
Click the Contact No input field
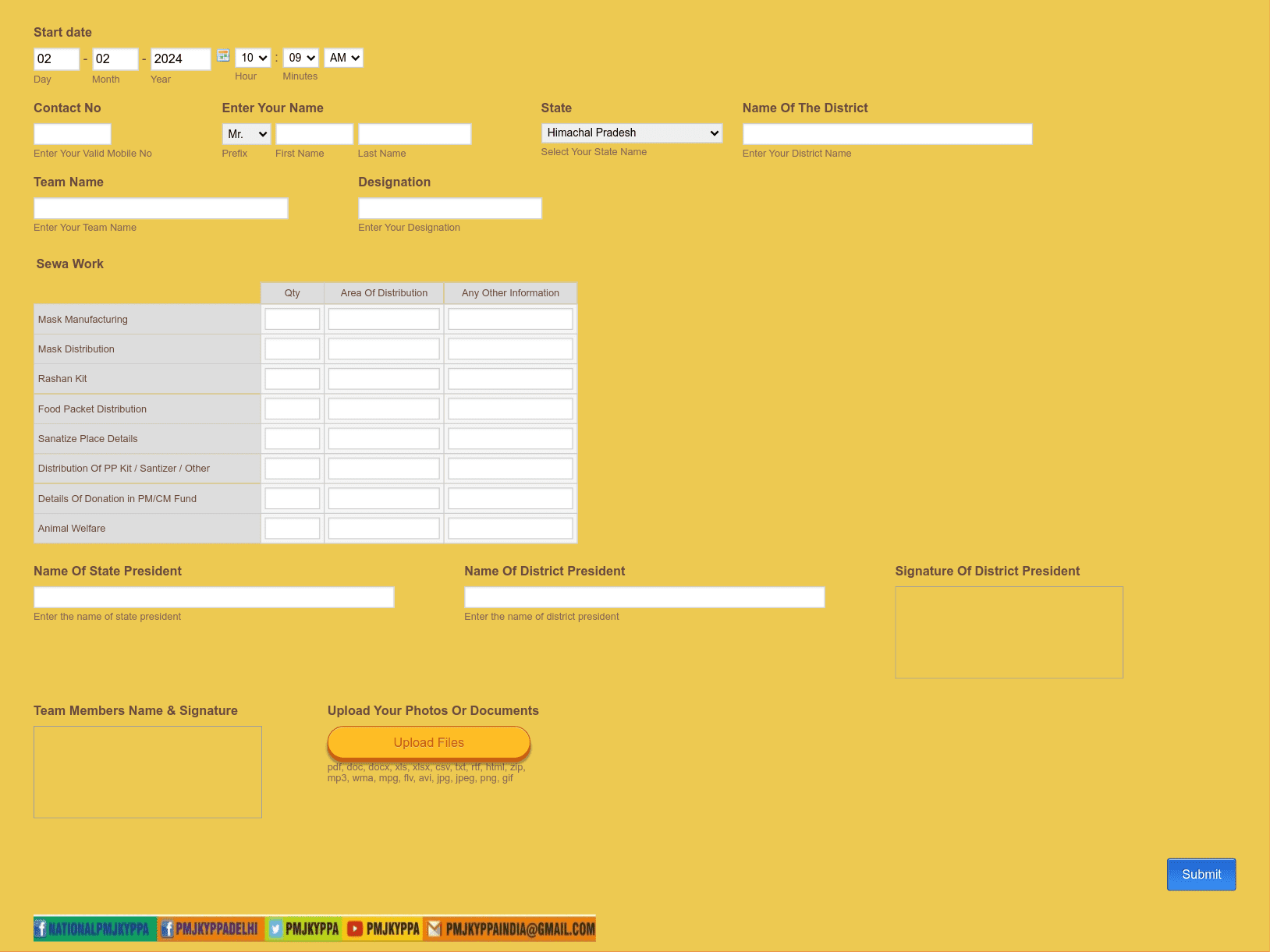point(73,134)
